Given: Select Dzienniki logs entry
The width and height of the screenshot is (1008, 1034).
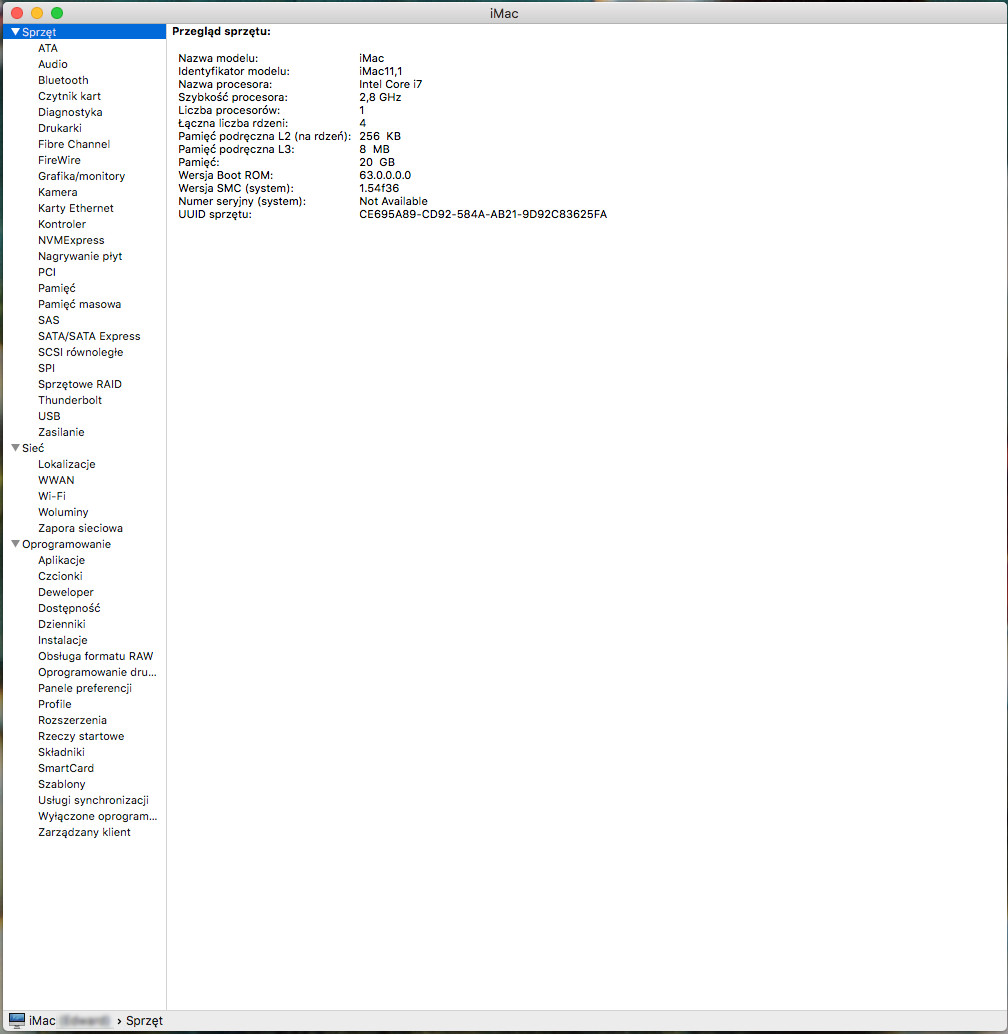Looking at the screenshot, I should click(62, 624).
